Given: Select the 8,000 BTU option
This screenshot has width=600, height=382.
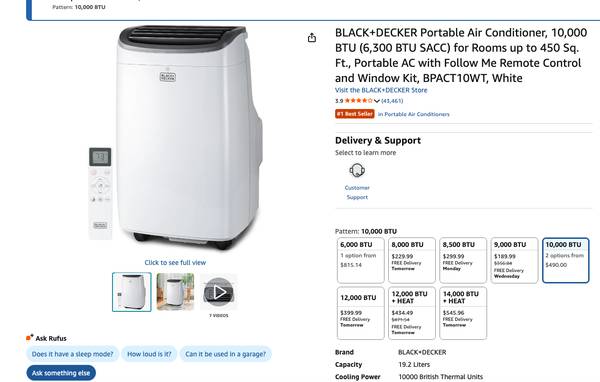Looking at the screenshot, I should tap(412, 260).
